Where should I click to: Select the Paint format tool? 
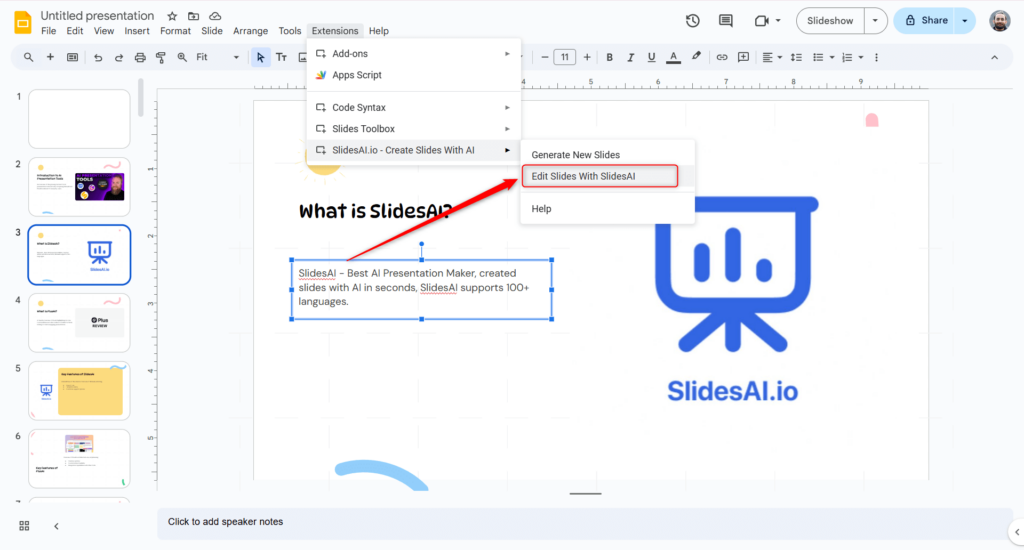point(161,57)
